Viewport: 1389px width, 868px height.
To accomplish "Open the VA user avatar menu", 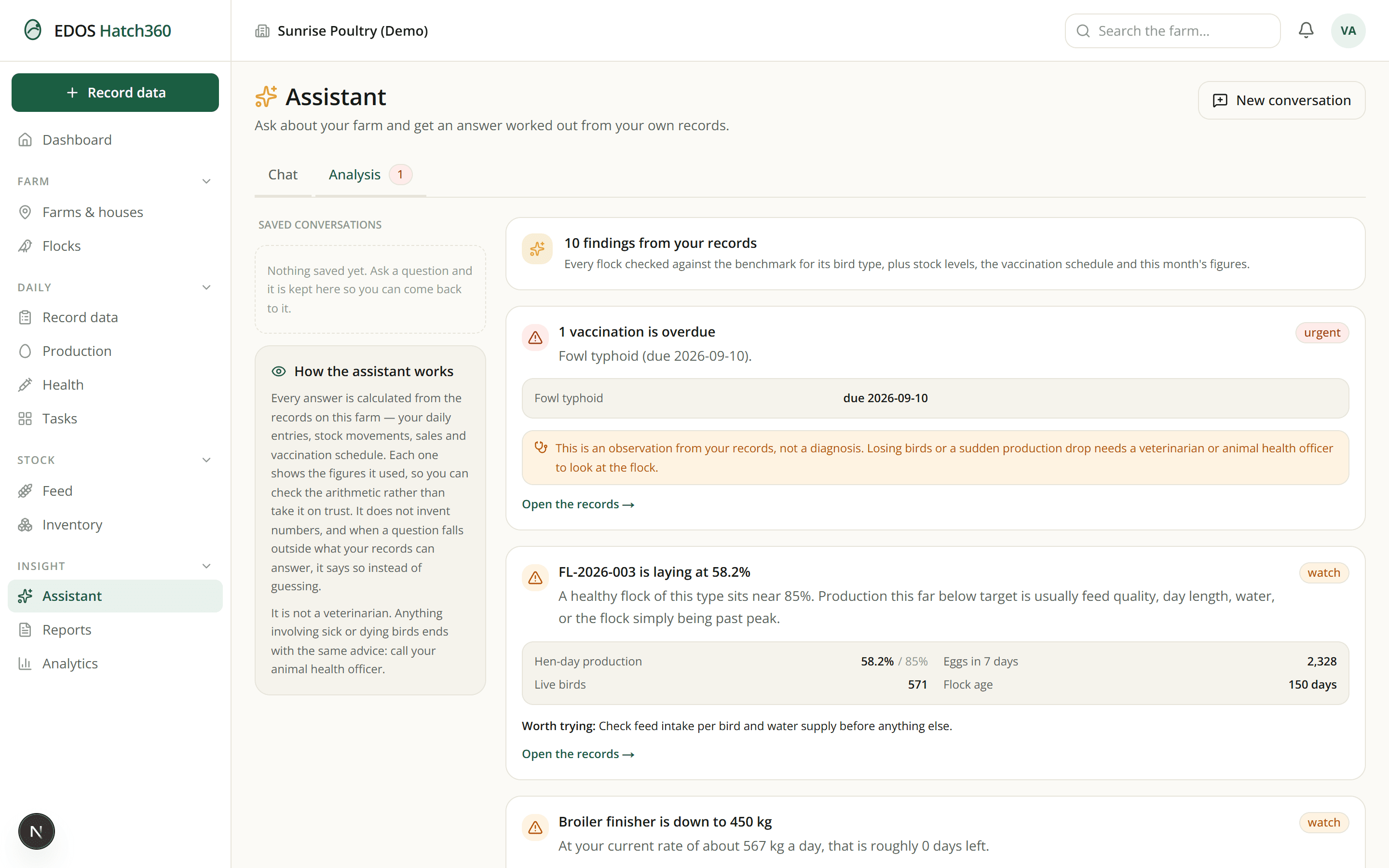I will point(1348,30).
